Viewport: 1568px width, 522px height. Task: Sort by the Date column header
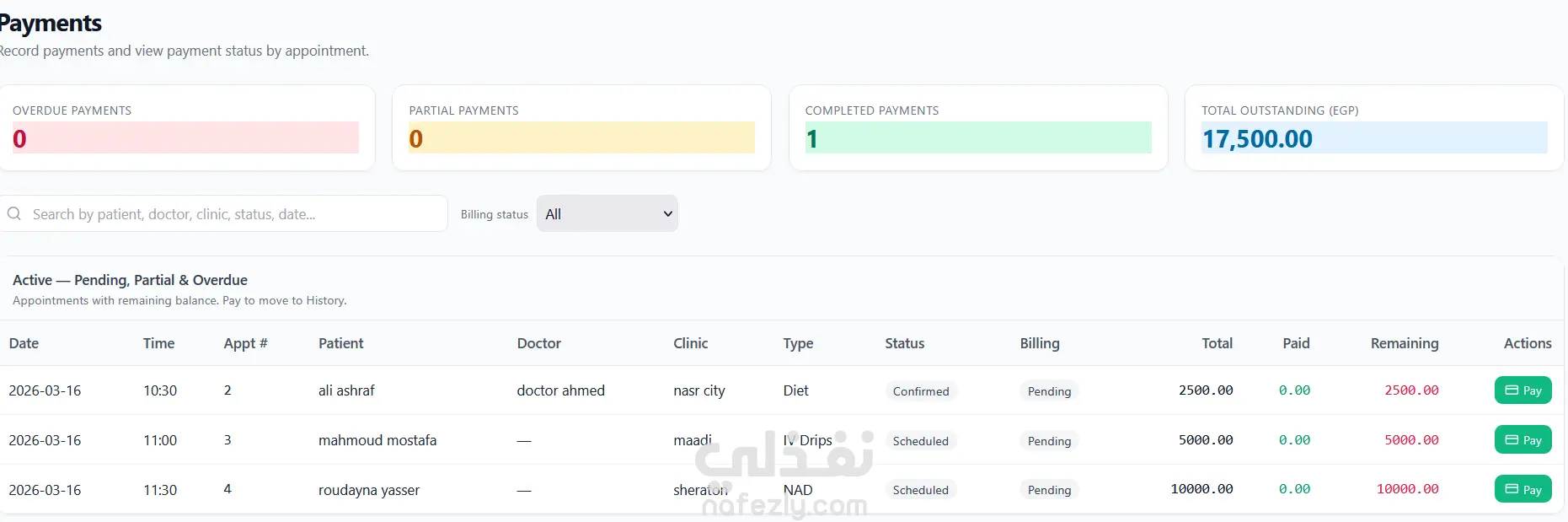tap(24, 343)
